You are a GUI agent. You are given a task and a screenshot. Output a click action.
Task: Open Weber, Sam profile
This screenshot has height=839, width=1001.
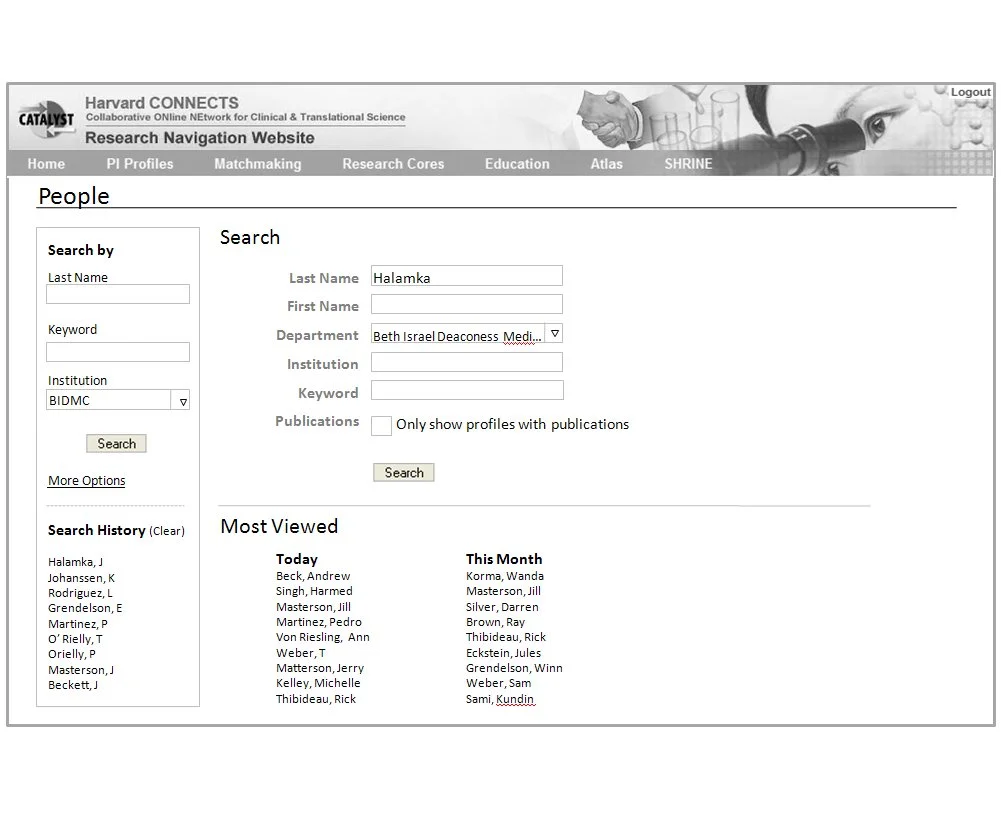499,683
